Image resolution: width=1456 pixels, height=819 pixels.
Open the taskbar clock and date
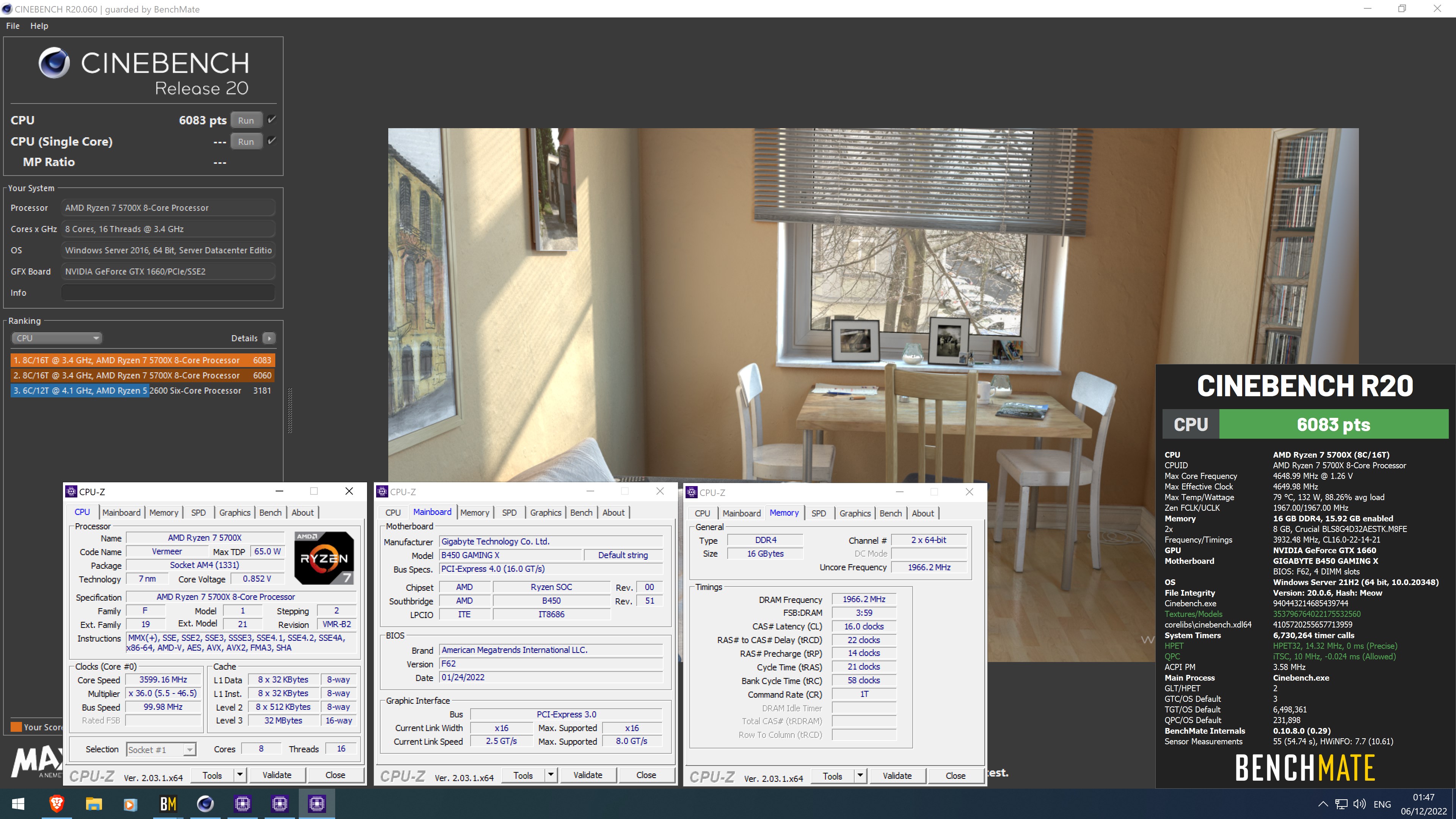1423,804
